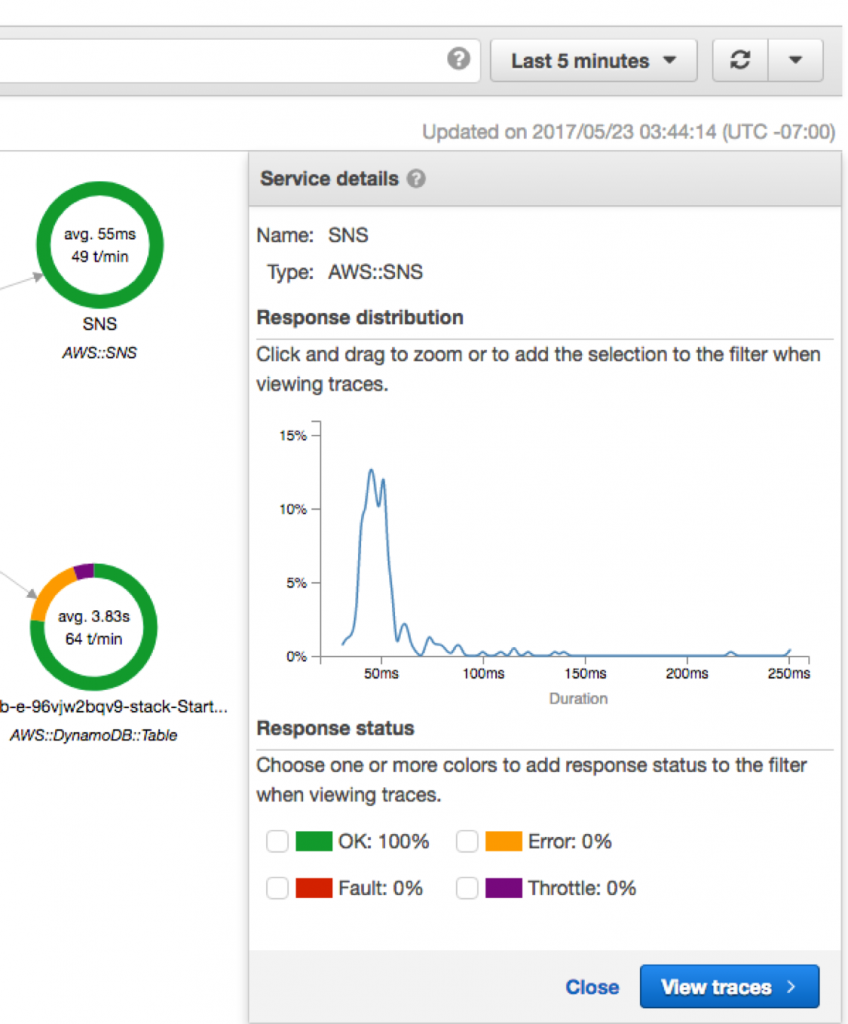Click the "avg. 3.83s" text in DynamoDB node
Viewport: 848px width, 1024px height.
(94, 616)
